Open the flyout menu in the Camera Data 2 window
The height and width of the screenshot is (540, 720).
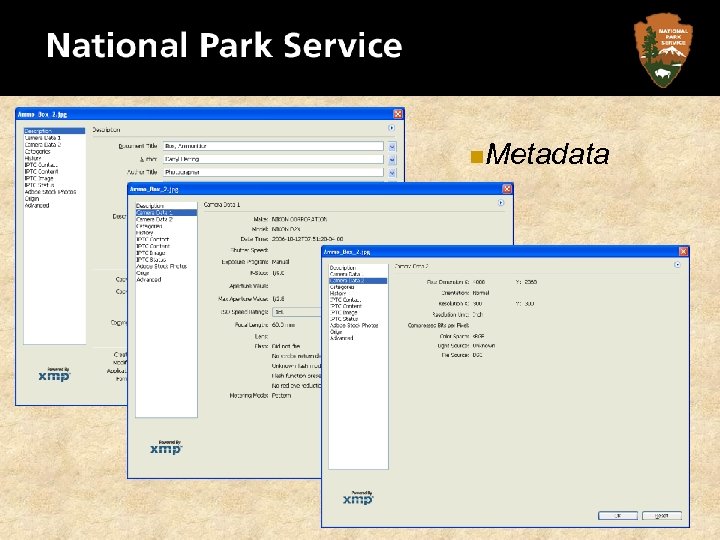[x=677, y=264]
